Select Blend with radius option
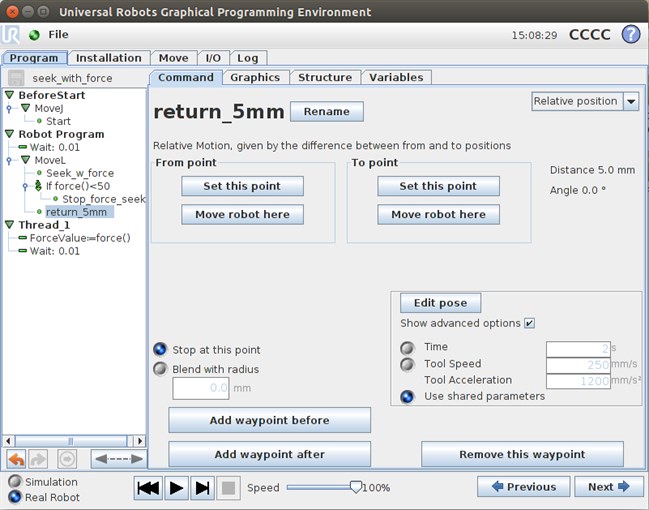649x510 pixels. [x=160, y=369]
